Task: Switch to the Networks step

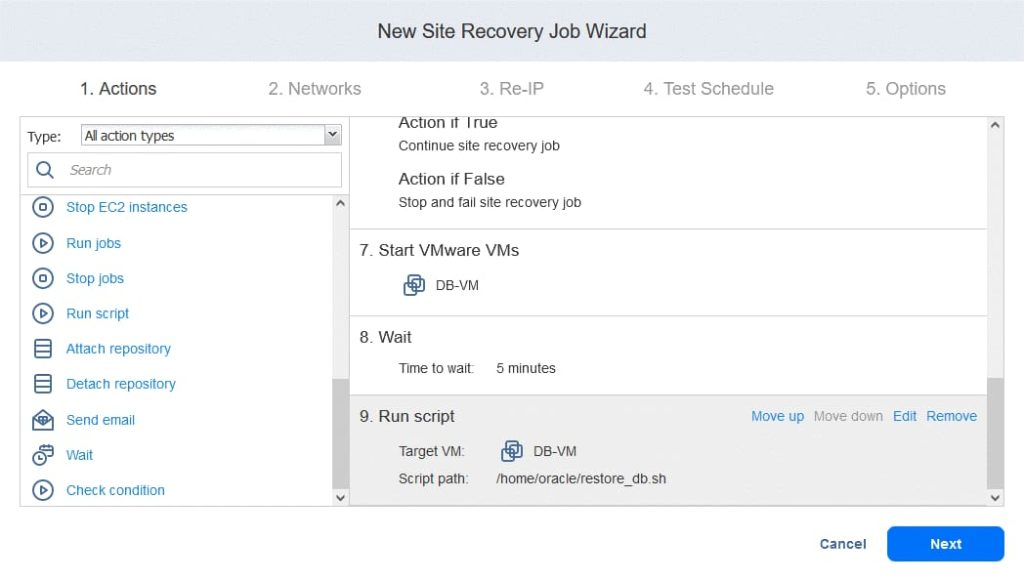Action: (x=314, y=88)
